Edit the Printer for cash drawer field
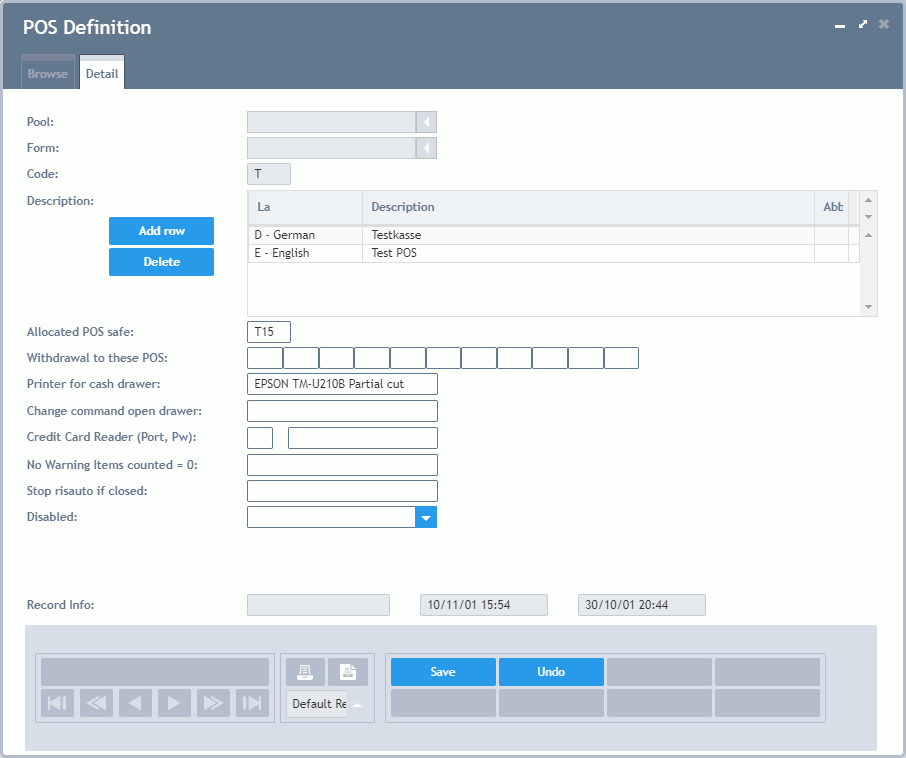Viewport: 906px width, 758px height. coord(342,384)
